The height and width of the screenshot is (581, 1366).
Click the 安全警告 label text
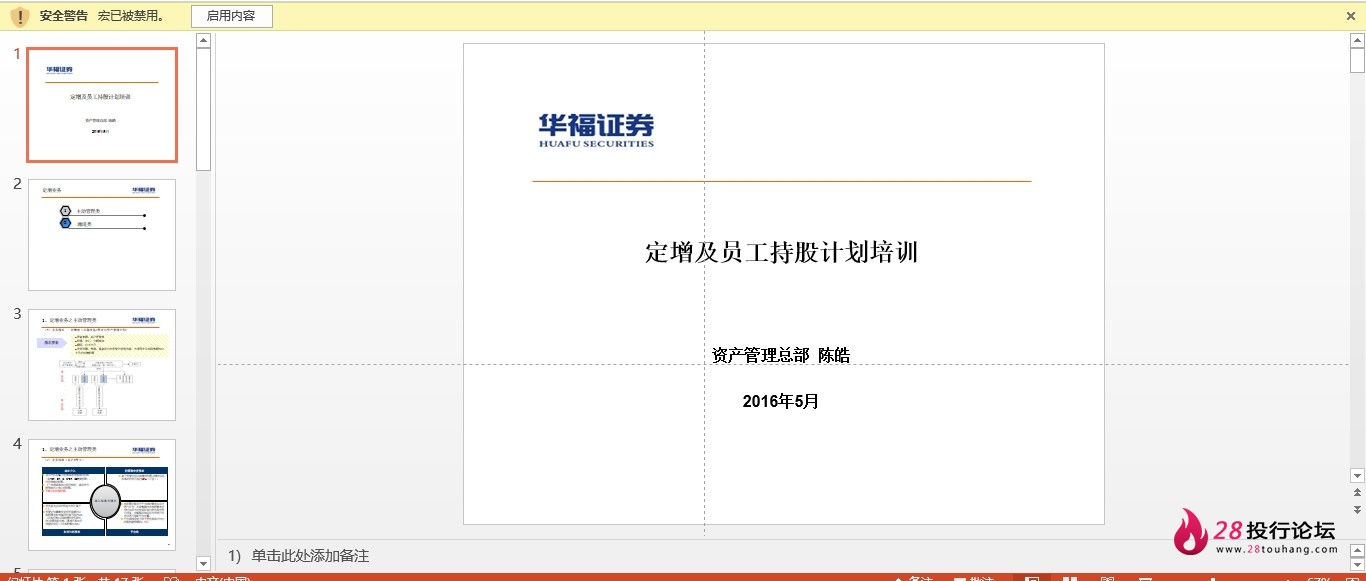tap(64, 16)
